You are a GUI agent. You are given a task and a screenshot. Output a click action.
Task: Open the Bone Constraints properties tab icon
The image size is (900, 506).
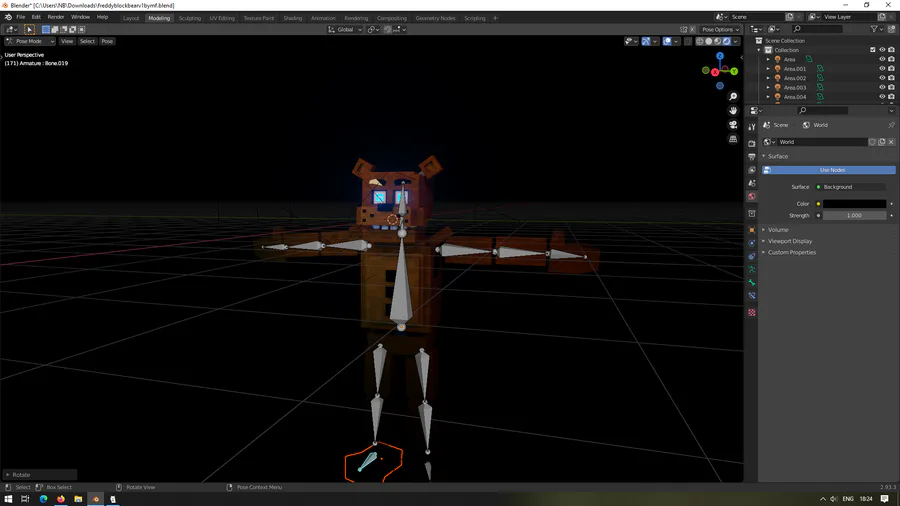(752, 296)
